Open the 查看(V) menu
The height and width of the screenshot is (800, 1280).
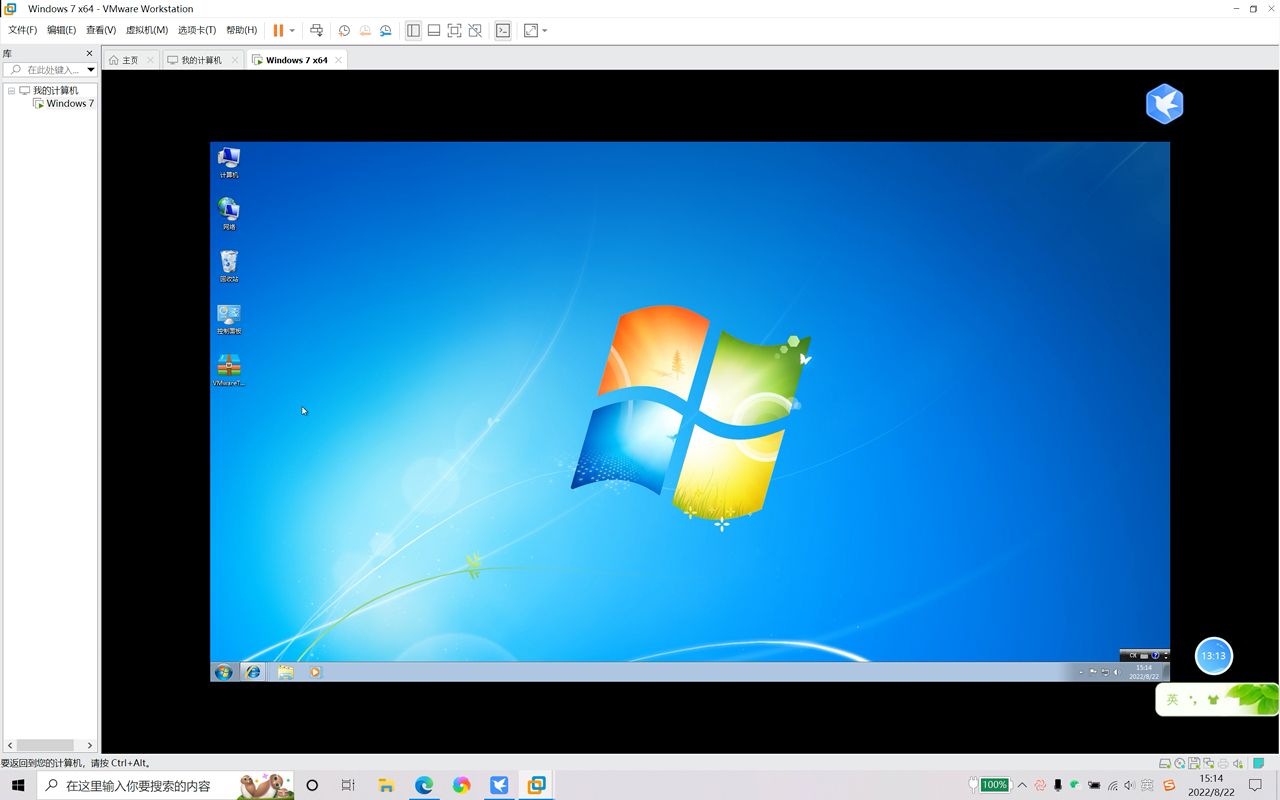[101, 31]
